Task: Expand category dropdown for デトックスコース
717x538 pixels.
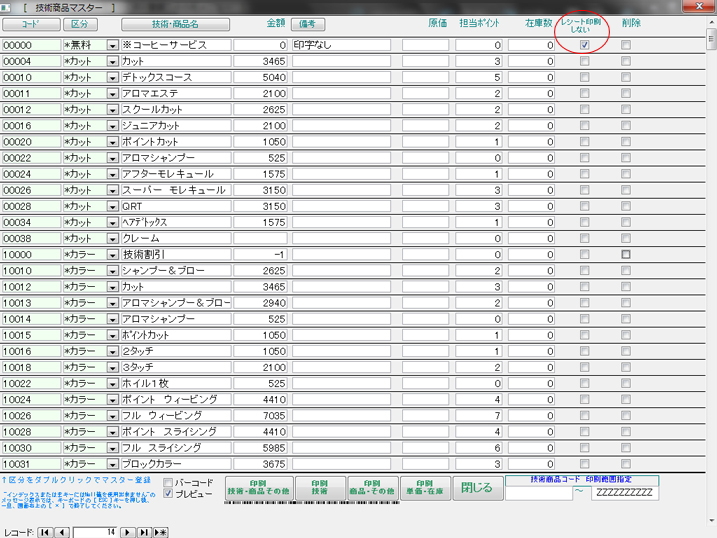Action: tap(112, 77)
